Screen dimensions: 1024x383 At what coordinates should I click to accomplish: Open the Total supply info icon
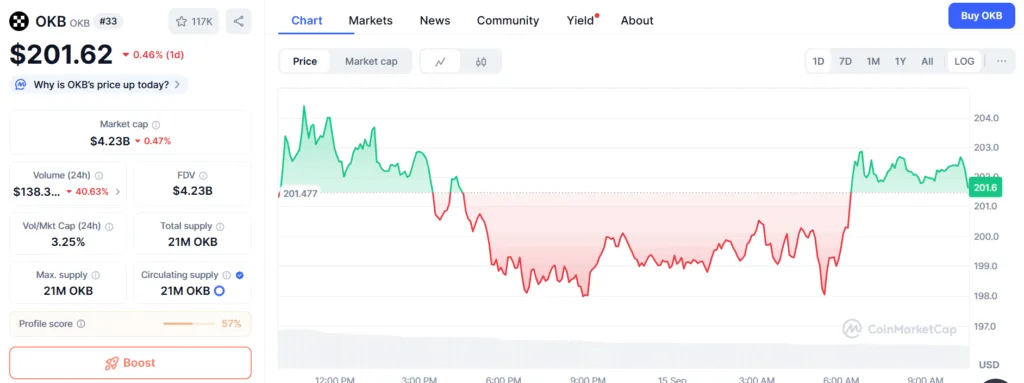(x=220, y=226)
